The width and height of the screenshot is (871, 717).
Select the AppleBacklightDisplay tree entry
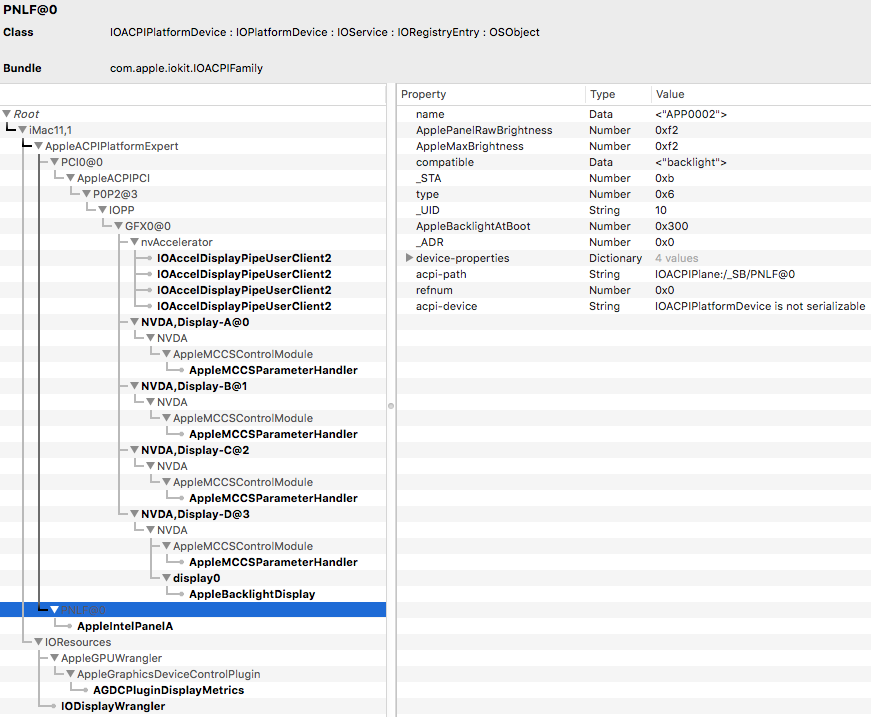coord(252,594)
